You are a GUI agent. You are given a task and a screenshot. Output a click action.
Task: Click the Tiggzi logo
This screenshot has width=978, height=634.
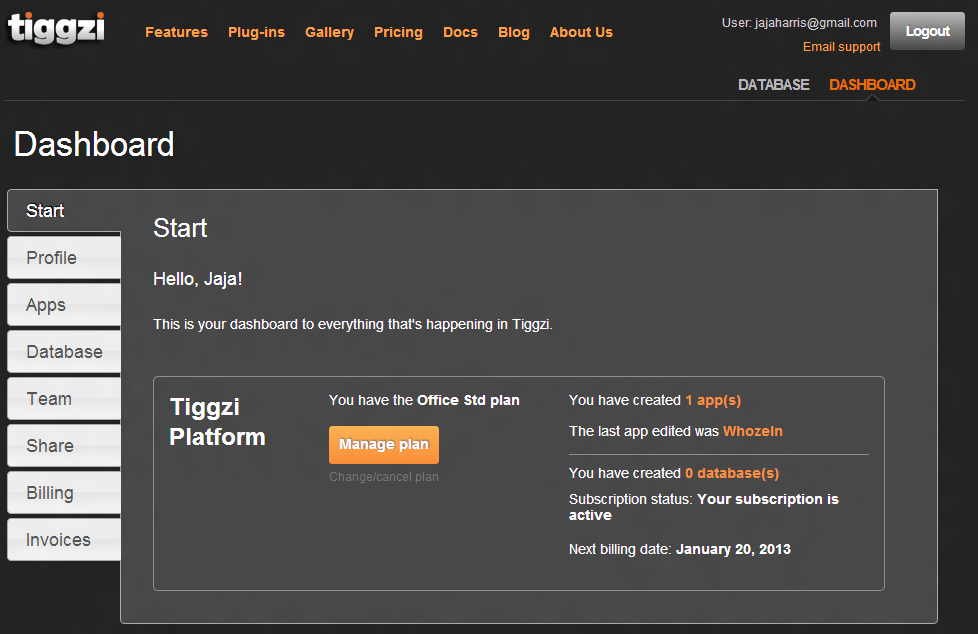[55, 28]
